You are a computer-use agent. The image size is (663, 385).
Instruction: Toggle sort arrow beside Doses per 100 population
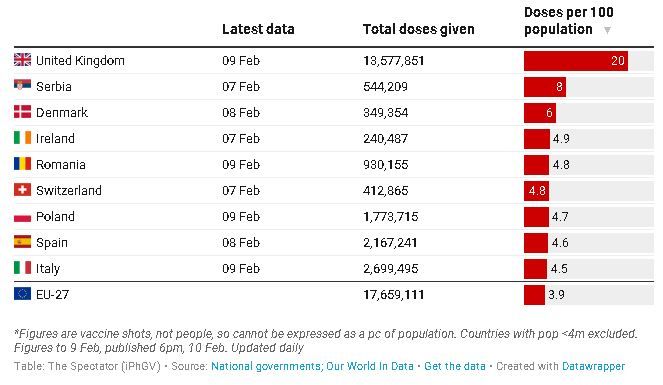607,30
